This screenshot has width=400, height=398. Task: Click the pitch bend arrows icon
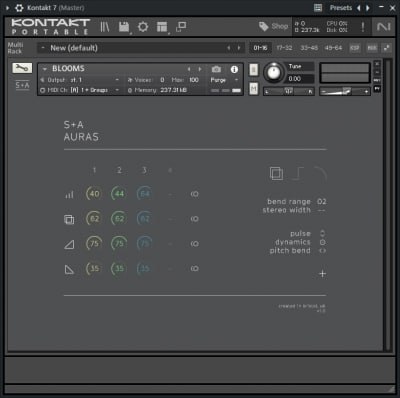click(322, 251)
